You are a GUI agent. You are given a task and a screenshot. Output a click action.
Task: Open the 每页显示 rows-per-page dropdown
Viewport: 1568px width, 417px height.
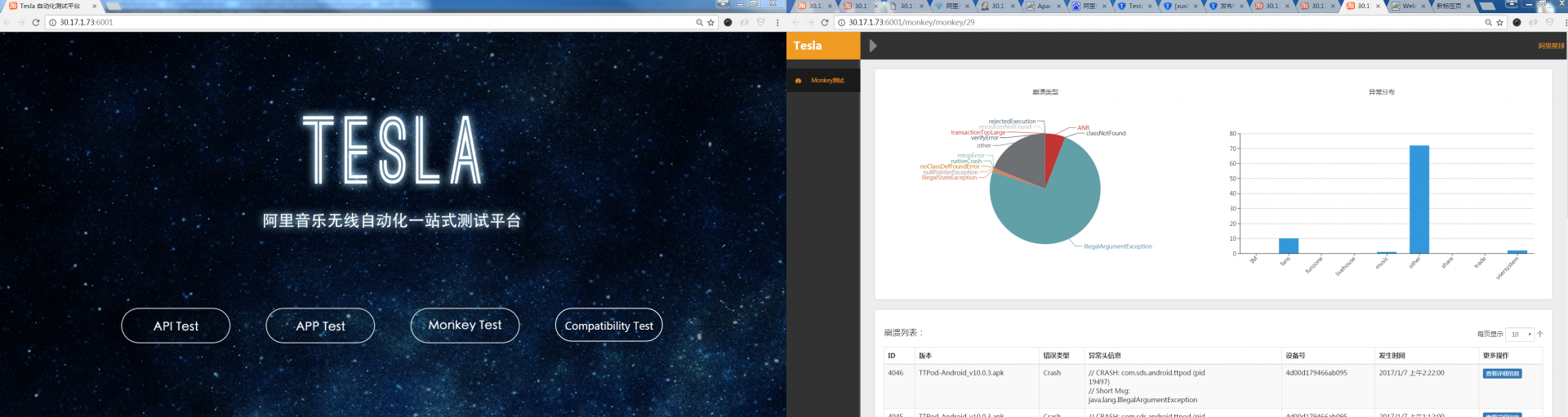(1520, 334)
